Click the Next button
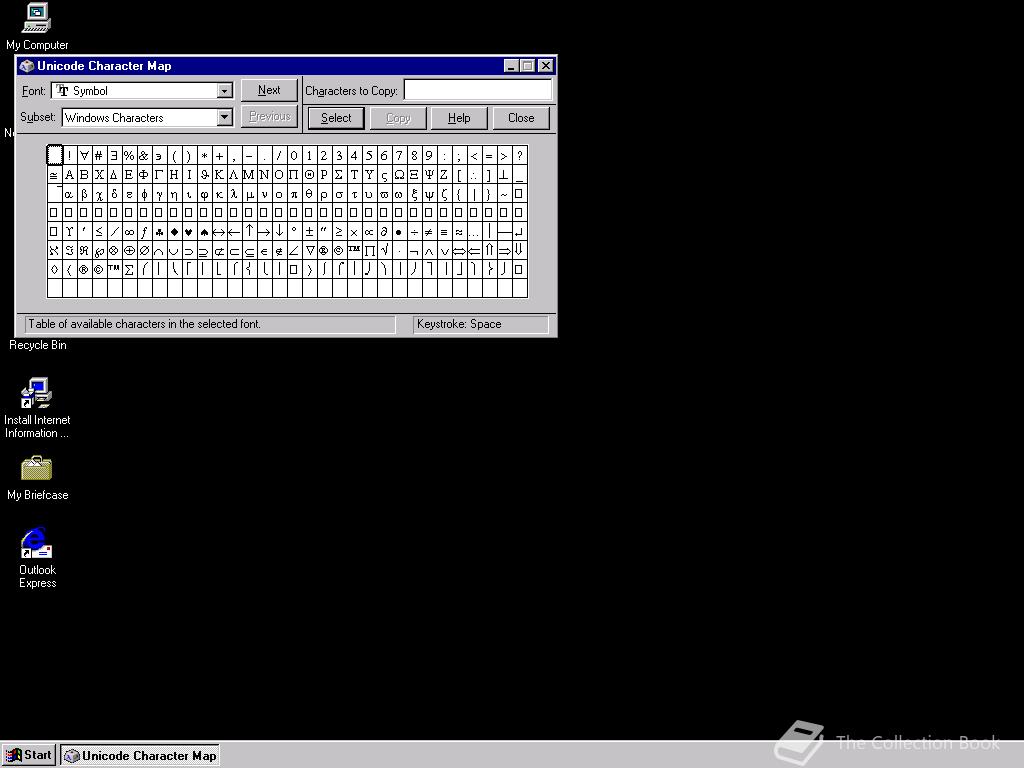 click(268, 89)
